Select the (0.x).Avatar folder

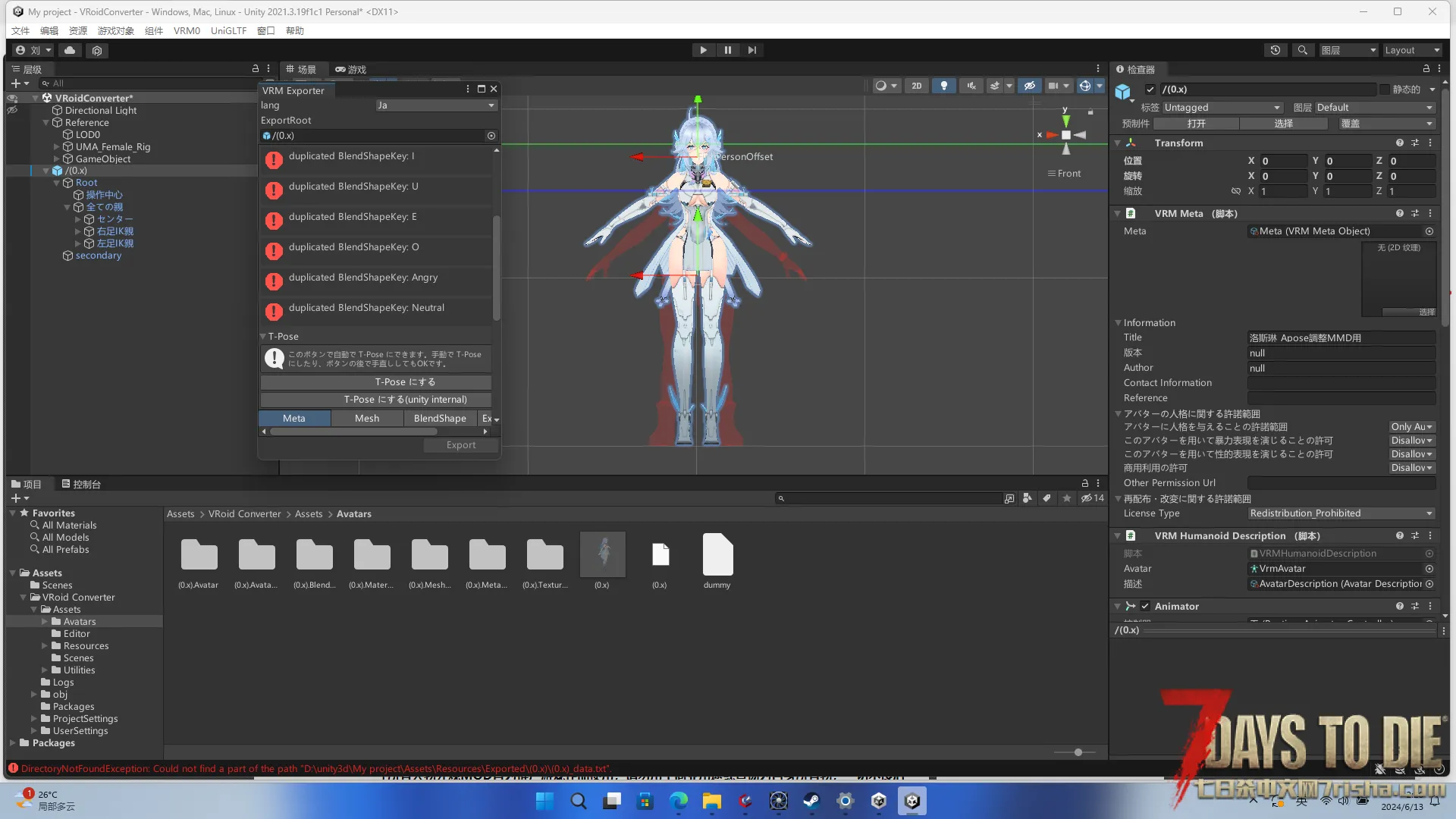tap(199, 561)
